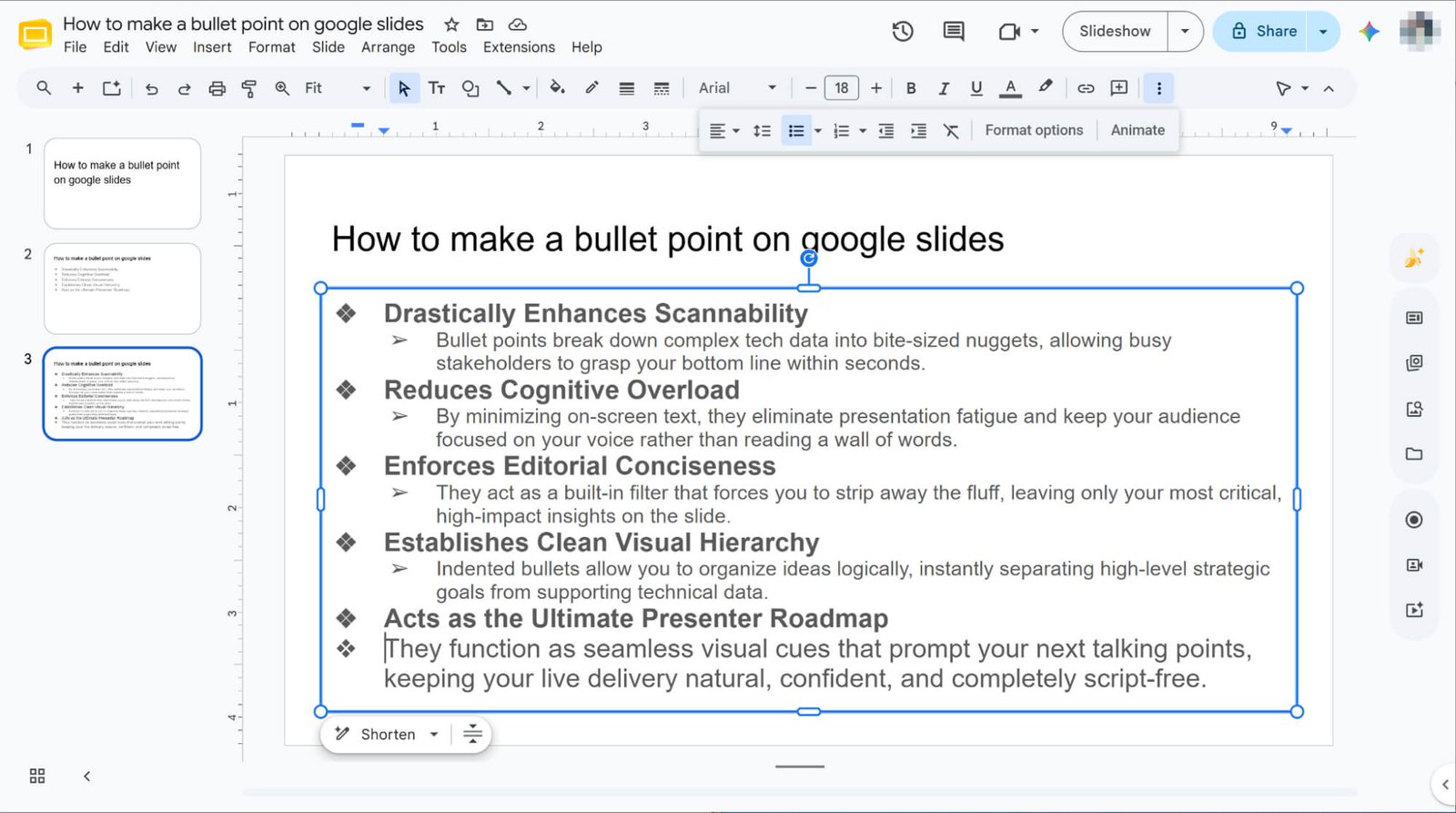Click the redo arrow in toolbar
This screenshot has height=813, width=1456.
pos(184,88)
